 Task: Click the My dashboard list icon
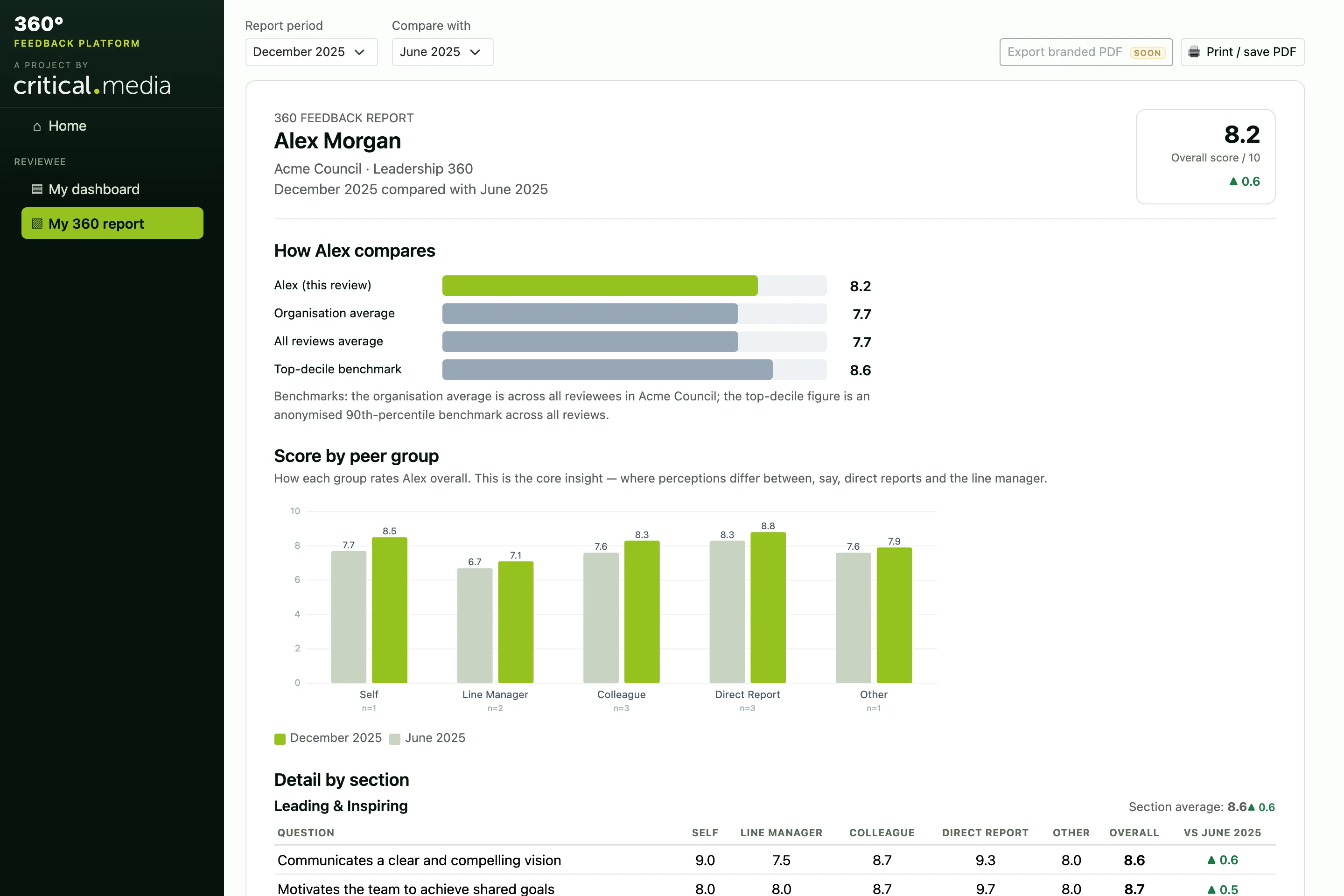(37, 189)
